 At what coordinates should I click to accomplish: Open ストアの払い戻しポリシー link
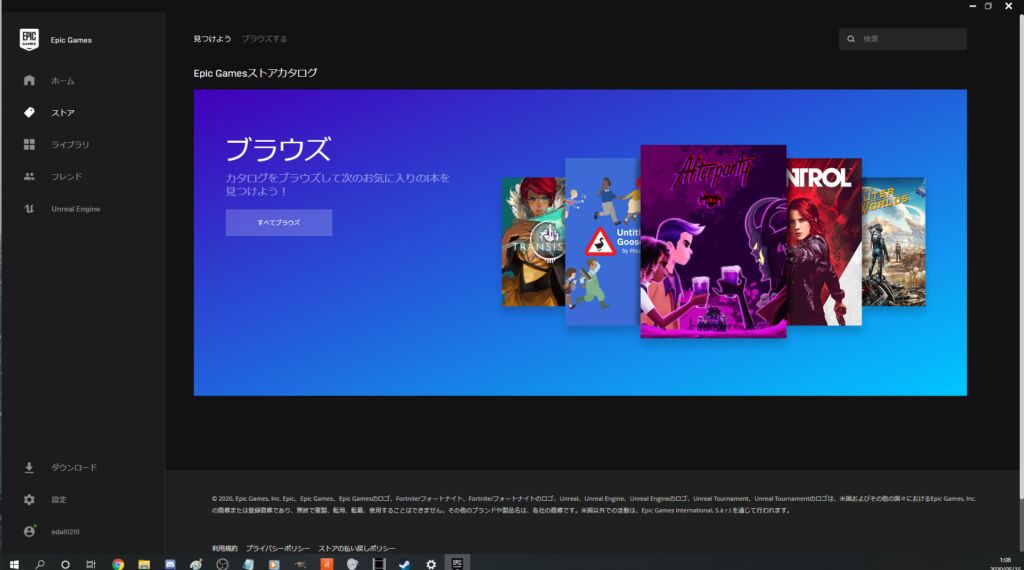click(x=357, y=548)
